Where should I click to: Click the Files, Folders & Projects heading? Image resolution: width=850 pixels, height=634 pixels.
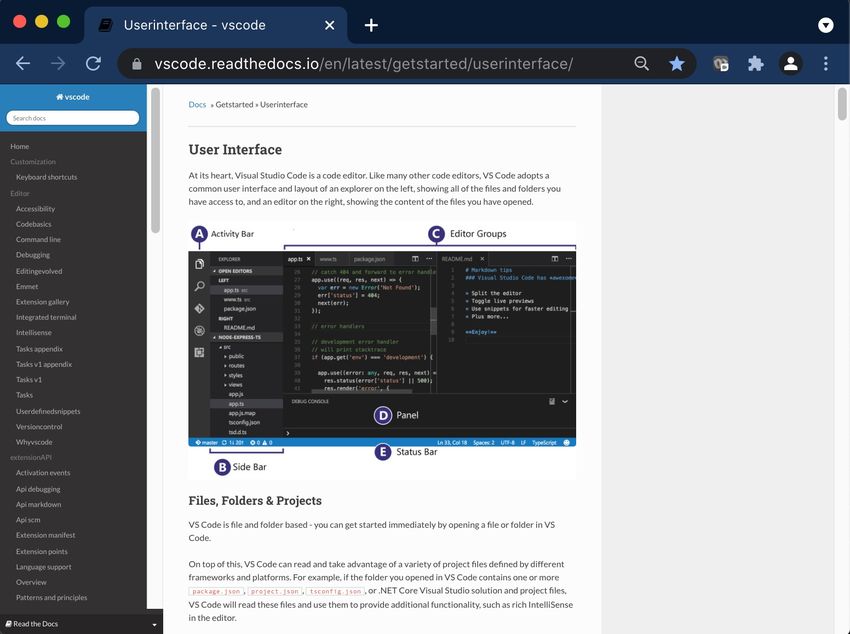[255, 501]
